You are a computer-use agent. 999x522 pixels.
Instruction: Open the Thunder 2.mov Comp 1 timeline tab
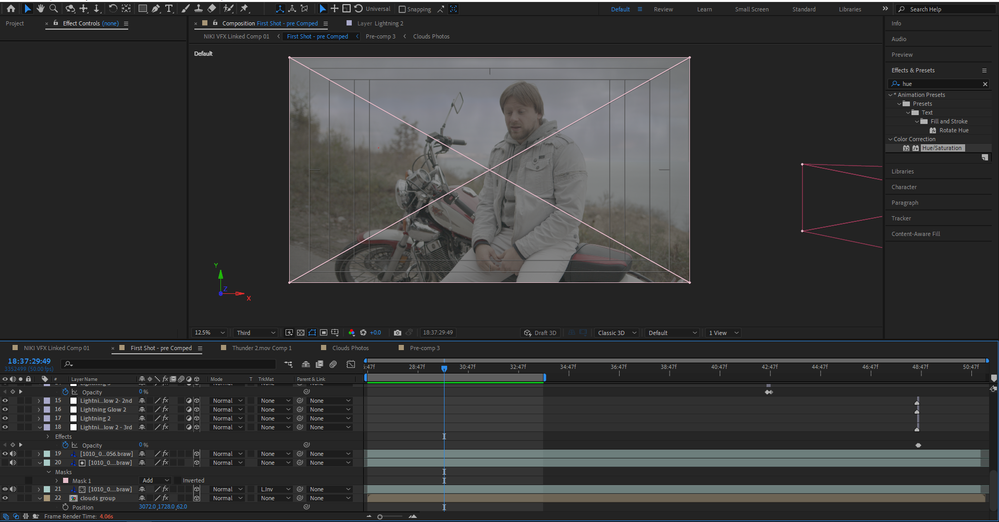click(x=262, y=348)
